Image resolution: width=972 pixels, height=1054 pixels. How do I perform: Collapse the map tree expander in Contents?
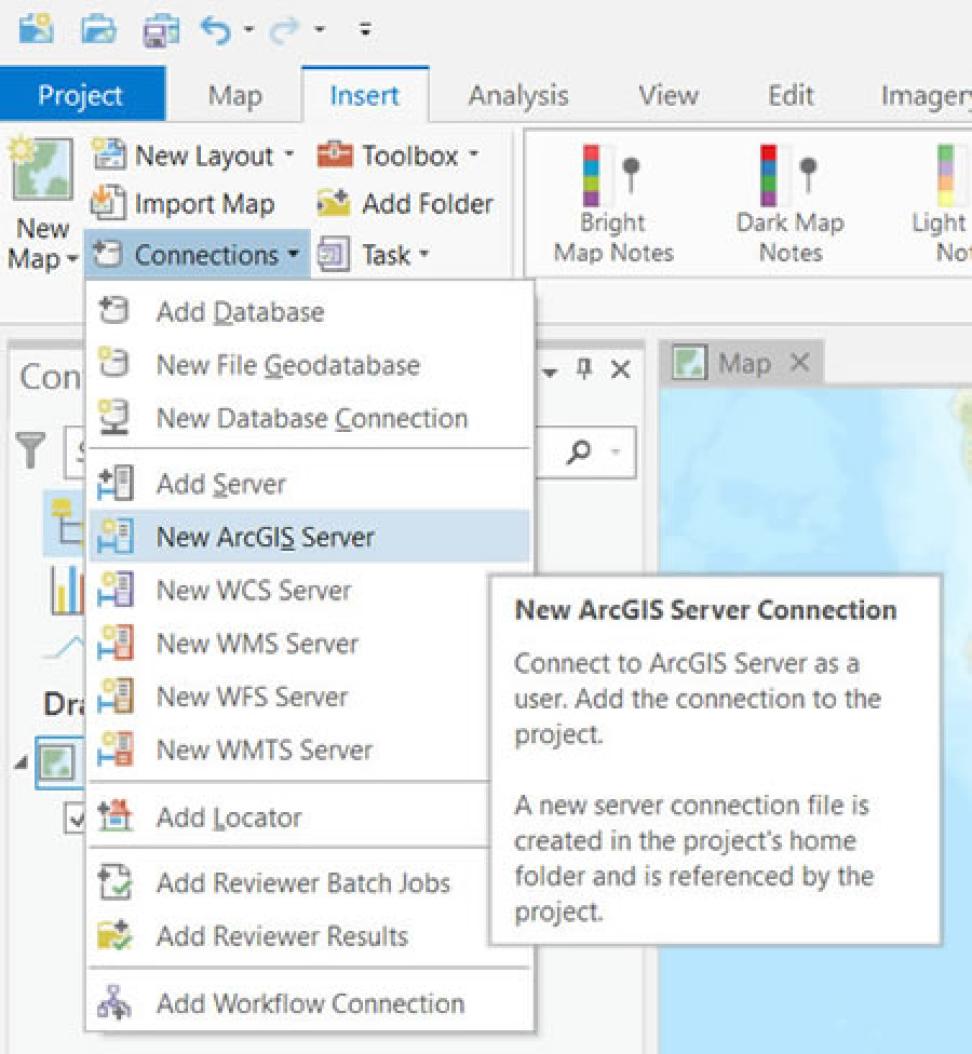point(22,762)
